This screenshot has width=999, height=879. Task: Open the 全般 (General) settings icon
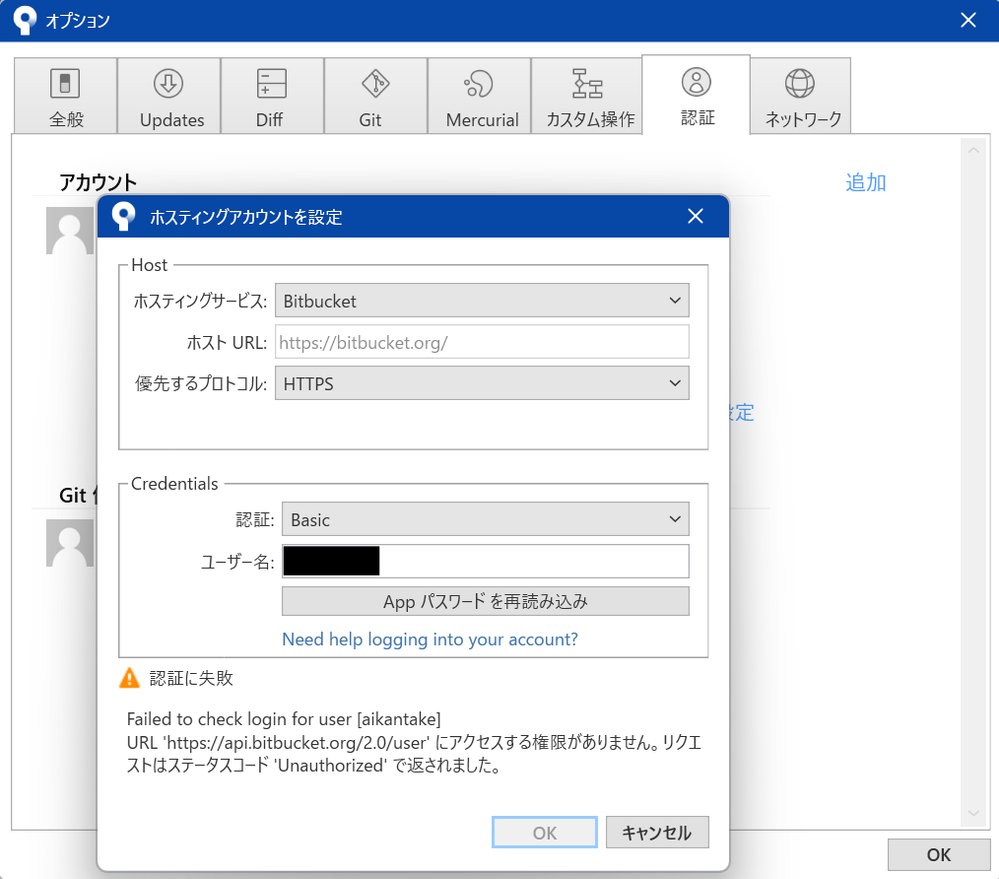coord(66,95)
